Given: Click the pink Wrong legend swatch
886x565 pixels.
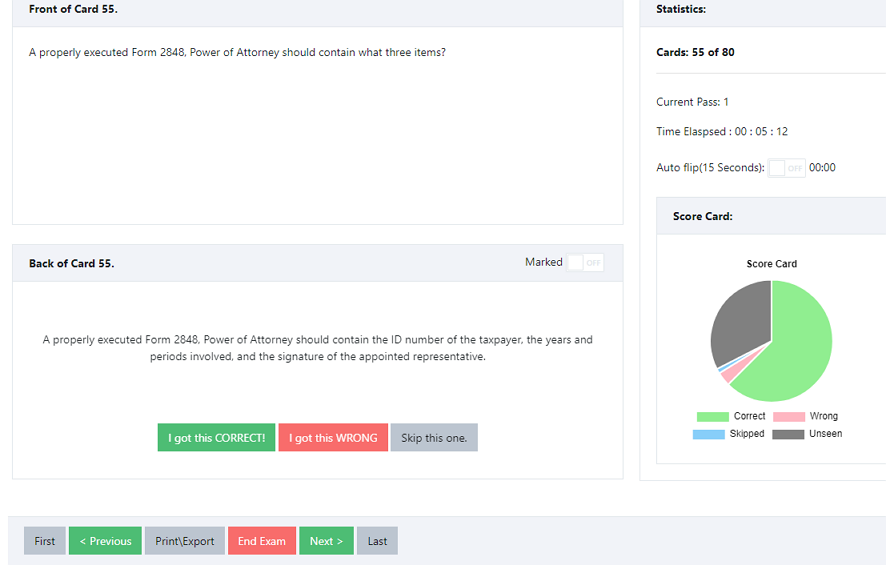Looking at the screenshot, I should (x=789, y=416).
